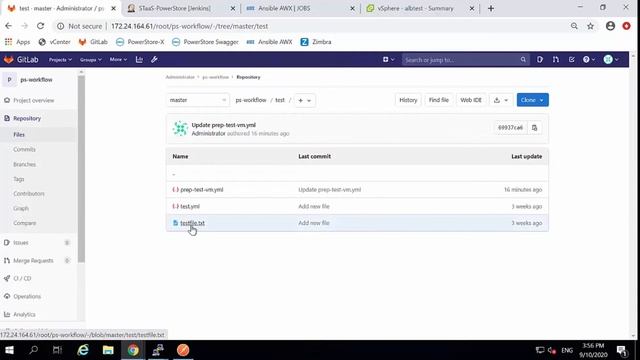Viewport: 640px width, 360px height.
Task: Click the new item plus icon in navbar
Action: [x=388, y=60]
